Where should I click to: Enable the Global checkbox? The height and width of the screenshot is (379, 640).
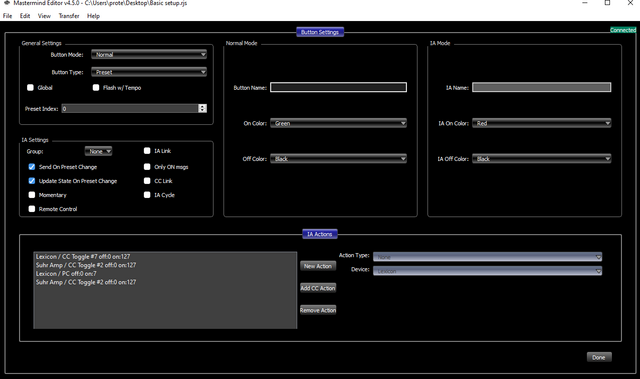[30, 87]
